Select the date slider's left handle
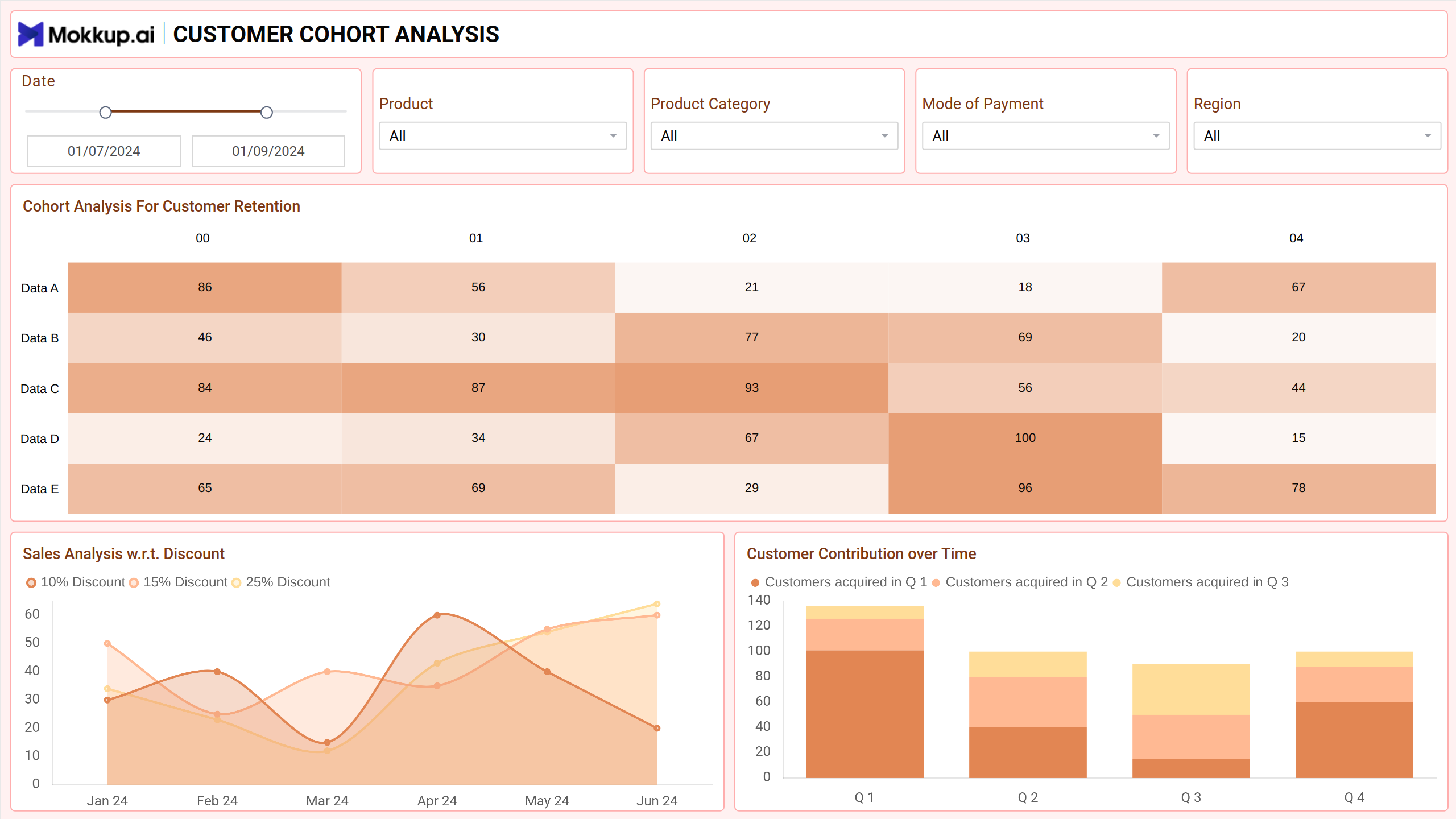 tap(105, 113)
